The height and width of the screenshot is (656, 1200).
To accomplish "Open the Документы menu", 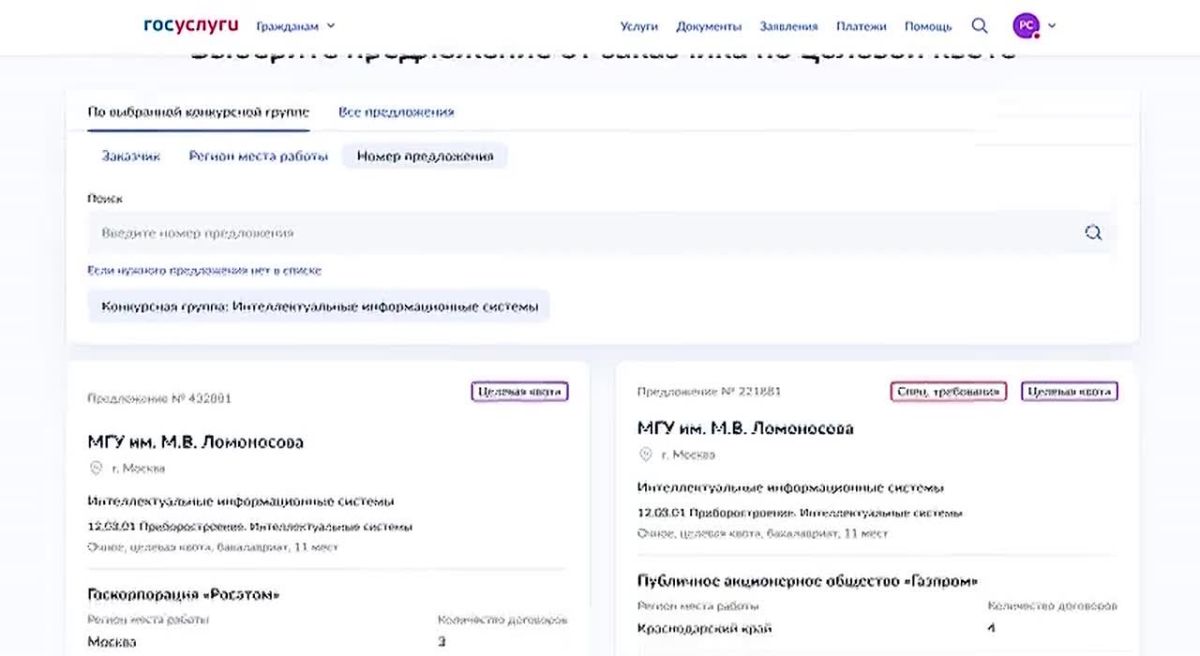I will tap(709, 27).
